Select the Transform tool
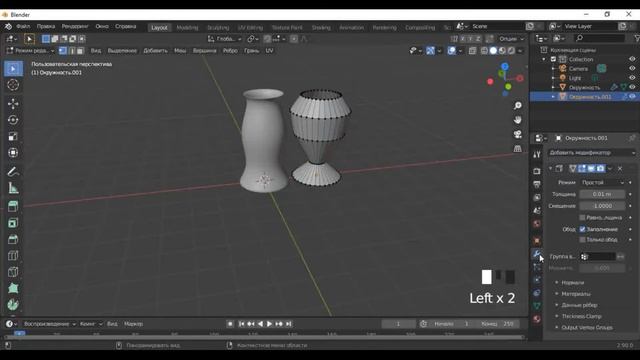 click(13, 153)
